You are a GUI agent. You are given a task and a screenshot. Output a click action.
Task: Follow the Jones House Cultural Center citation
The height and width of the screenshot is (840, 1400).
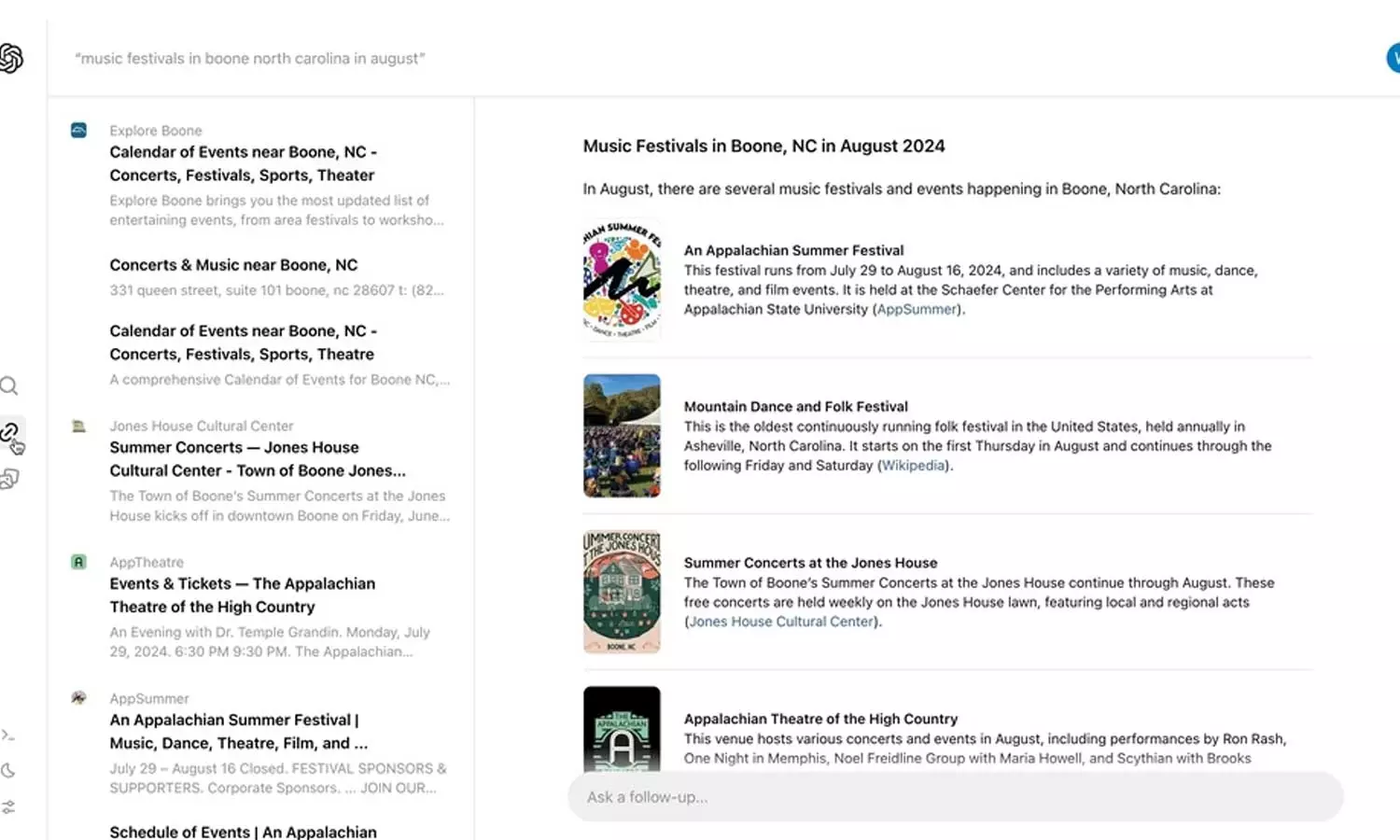[781, 622]
